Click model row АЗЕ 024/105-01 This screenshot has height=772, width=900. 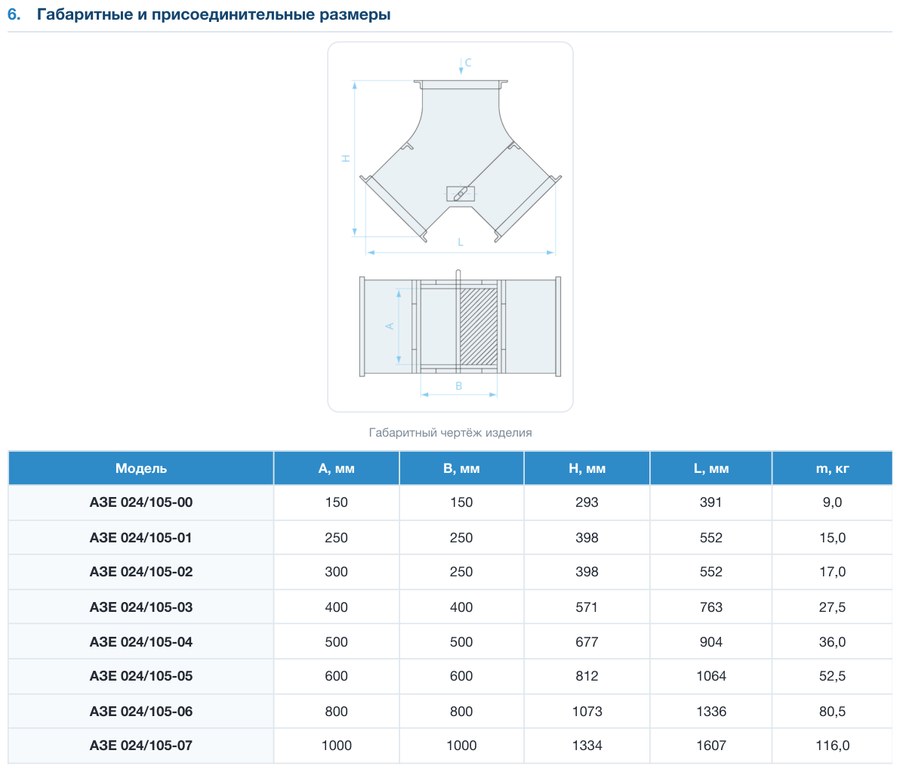[450, 537]
